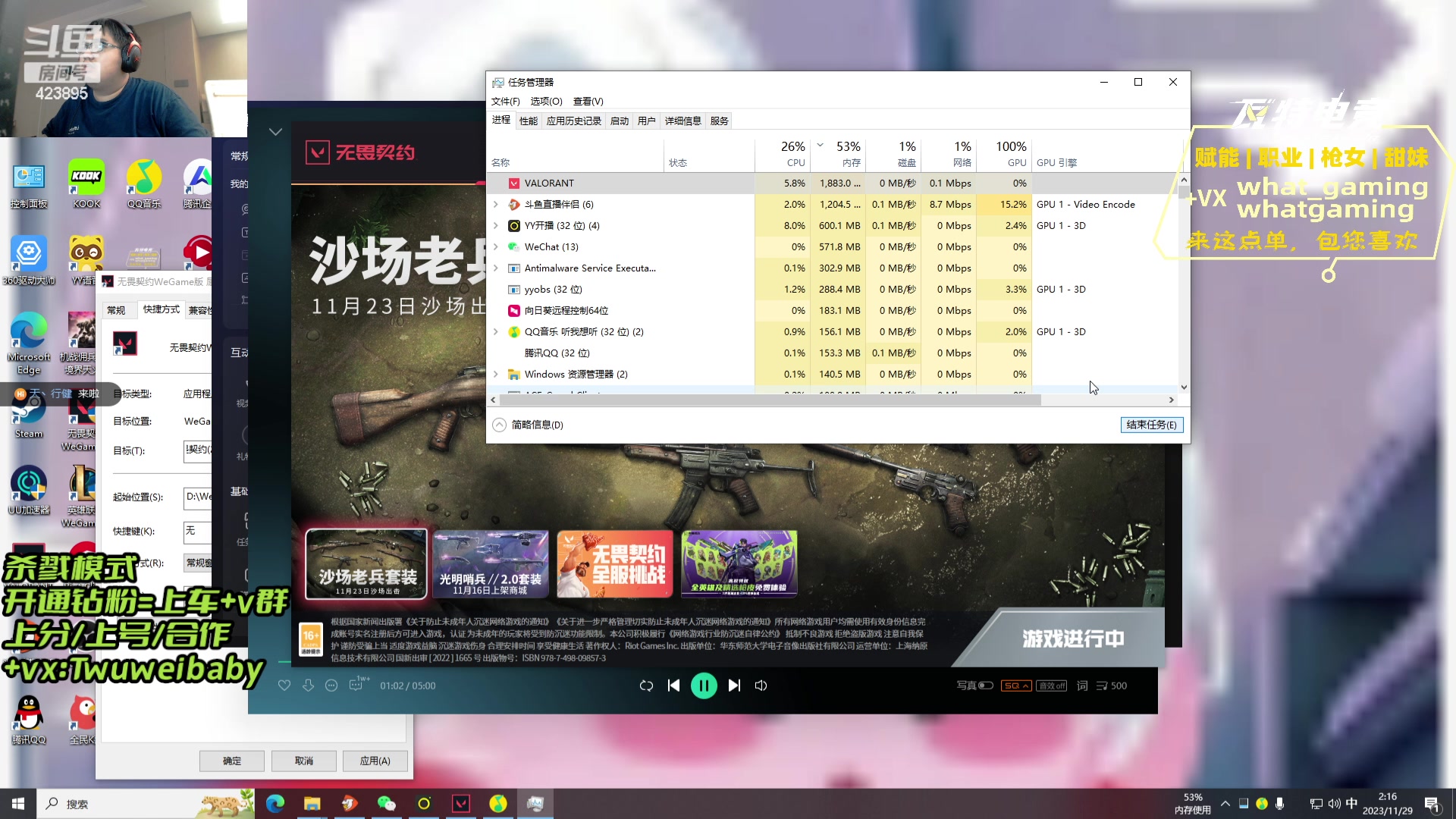
Task: Click the 快捷键(K) input field
Action: (x=198, y=532)
